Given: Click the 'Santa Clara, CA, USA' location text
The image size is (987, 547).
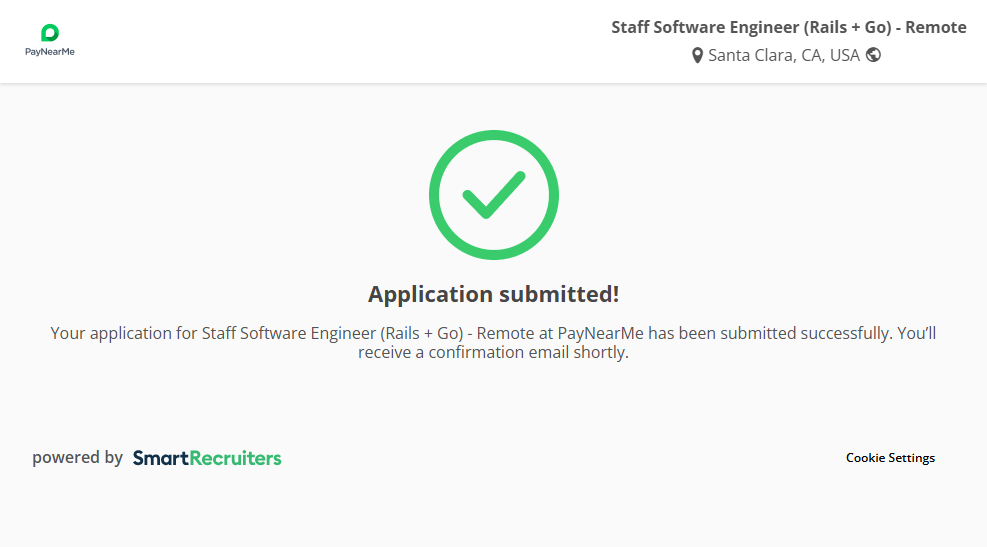Looking at the screenshot, I should 784,55.
